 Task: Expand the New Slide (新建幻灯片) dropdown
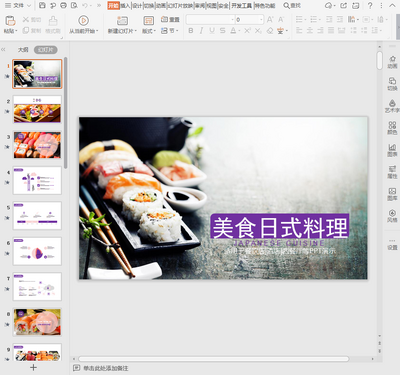pyautogui.click(x=135, y=31)
